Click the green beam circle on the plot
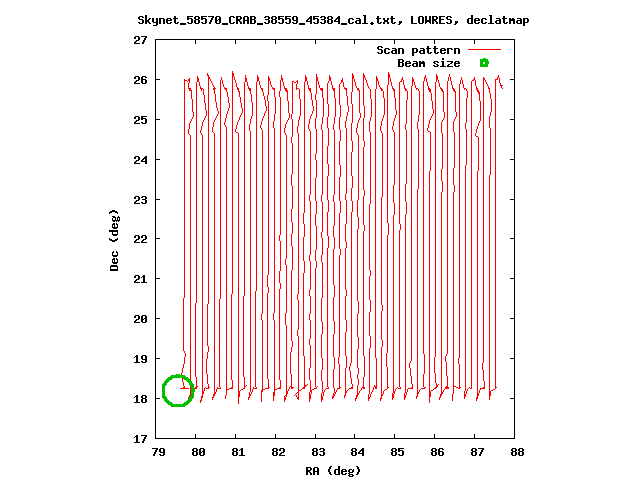The image size is (640, 480). point(178,391)
